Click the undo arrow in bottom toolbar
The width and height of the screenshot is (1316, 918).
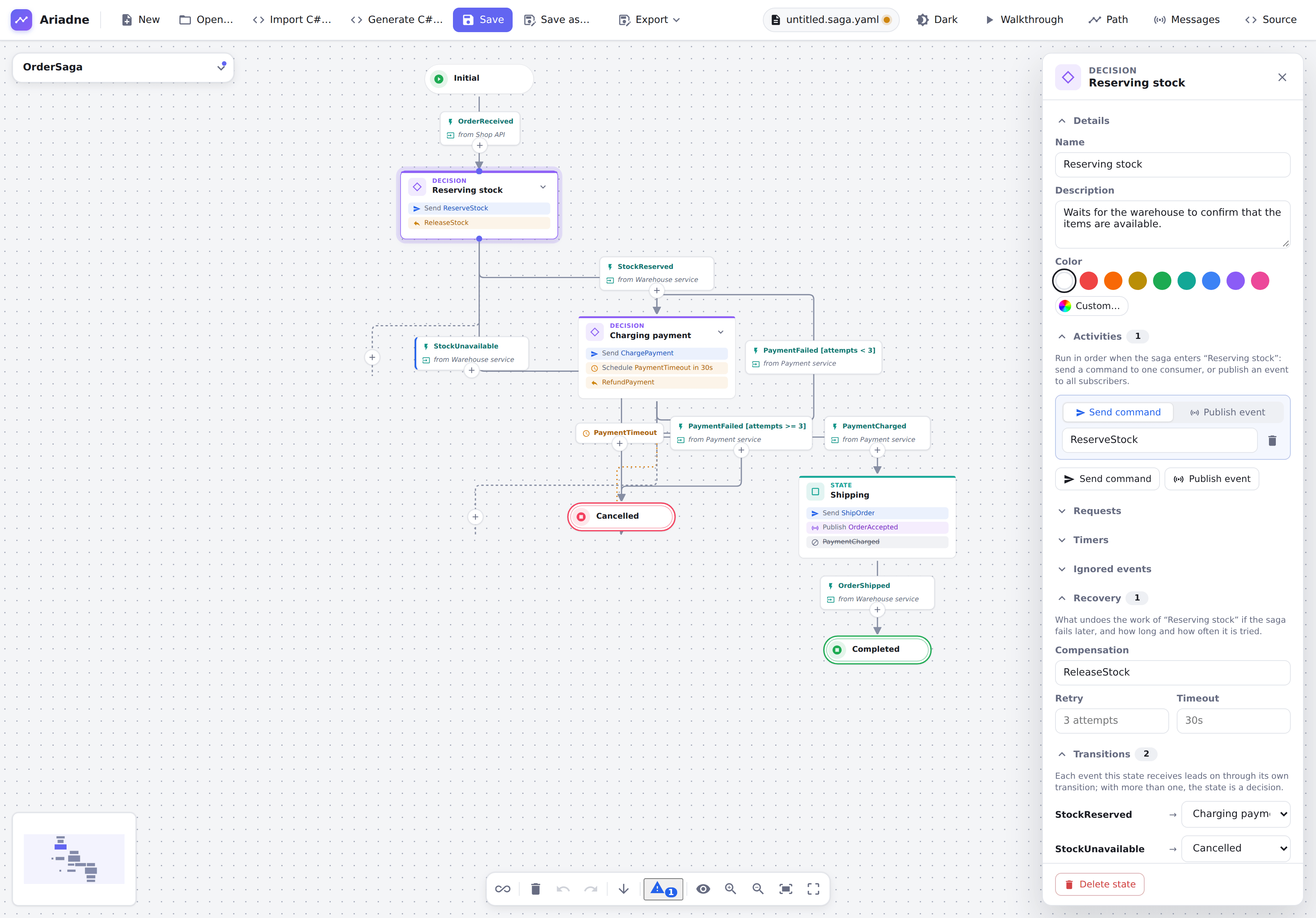tap(563, 889)
